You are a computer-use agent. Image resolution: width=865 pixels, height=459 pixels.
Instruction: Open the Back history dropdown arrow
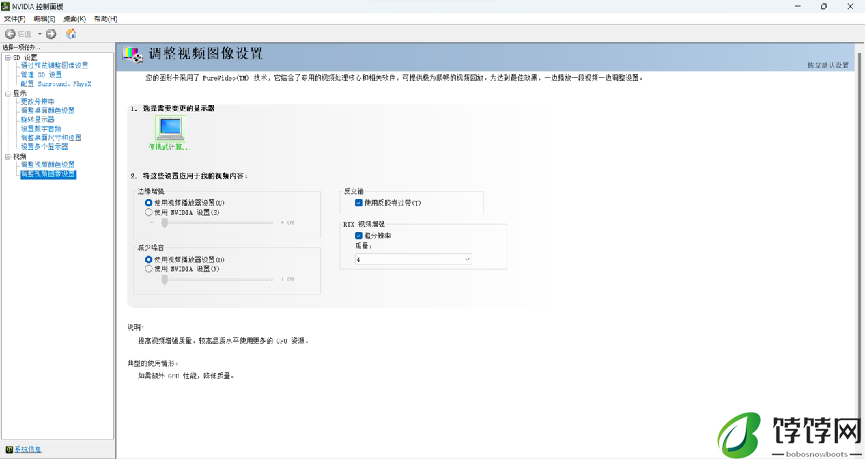tap(40, 34)
